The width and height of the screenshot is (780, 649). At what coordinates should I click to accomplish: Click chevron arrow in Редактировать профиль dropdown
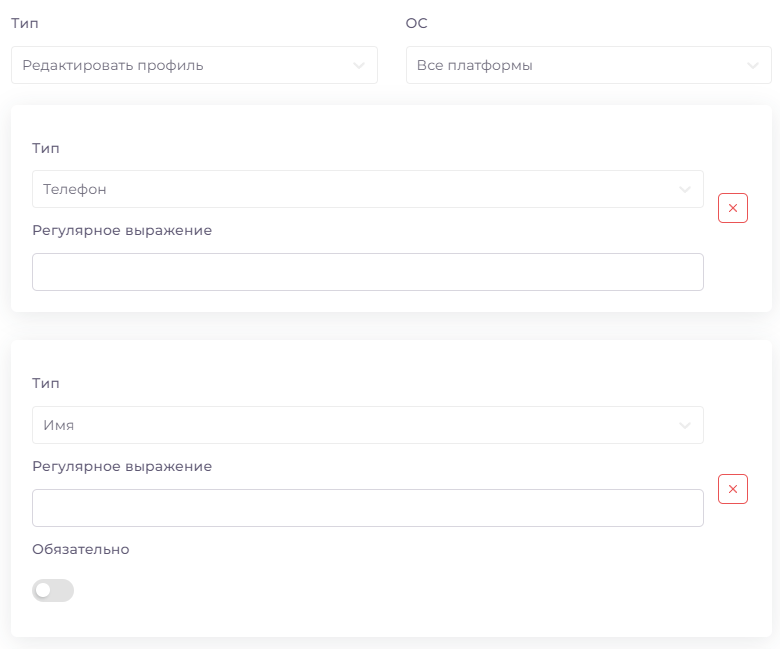[x=359, y=66]
